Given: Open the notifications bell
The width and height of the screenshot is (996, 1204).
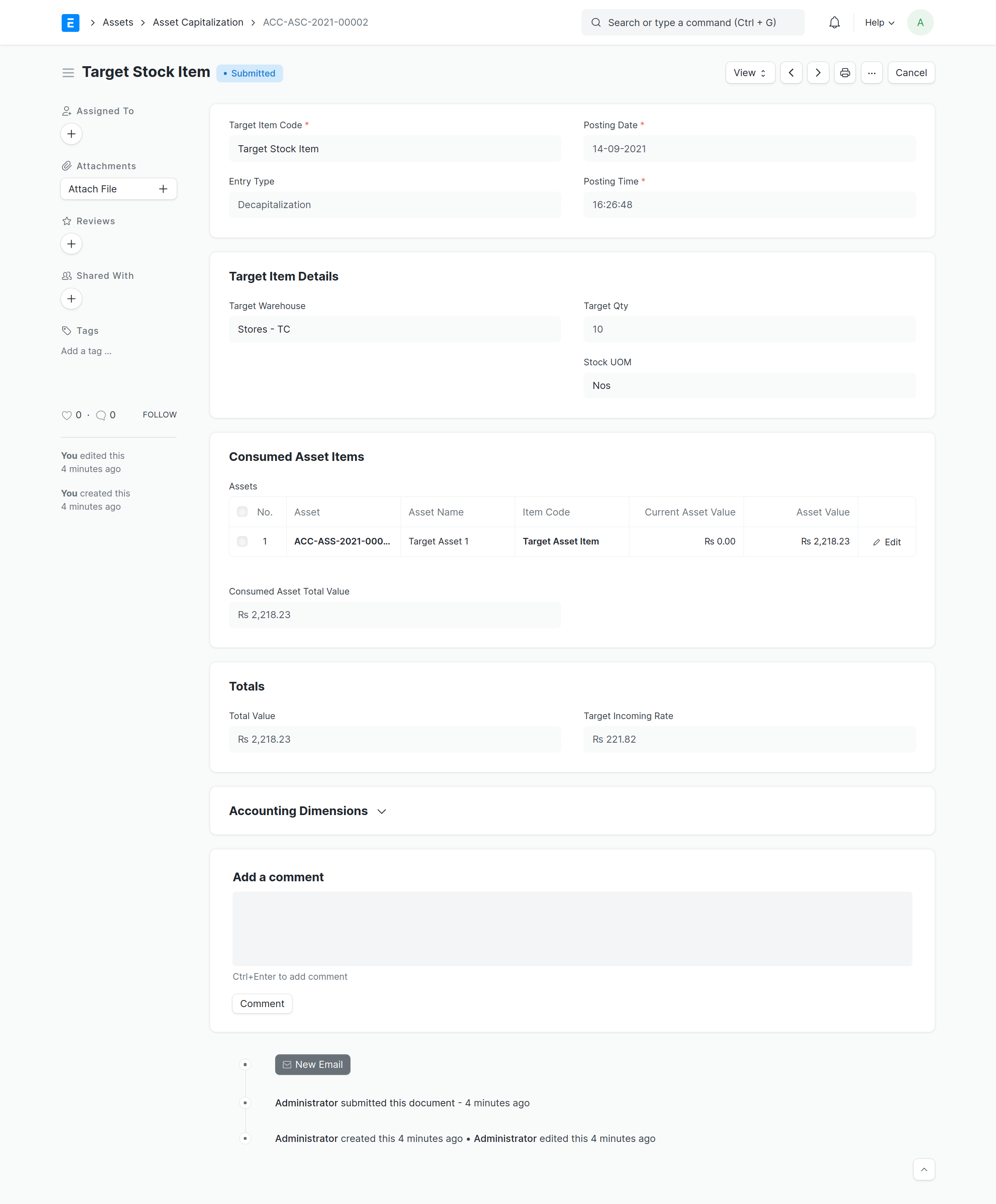Looking at the screenshot, I should [x=834, y=22].
